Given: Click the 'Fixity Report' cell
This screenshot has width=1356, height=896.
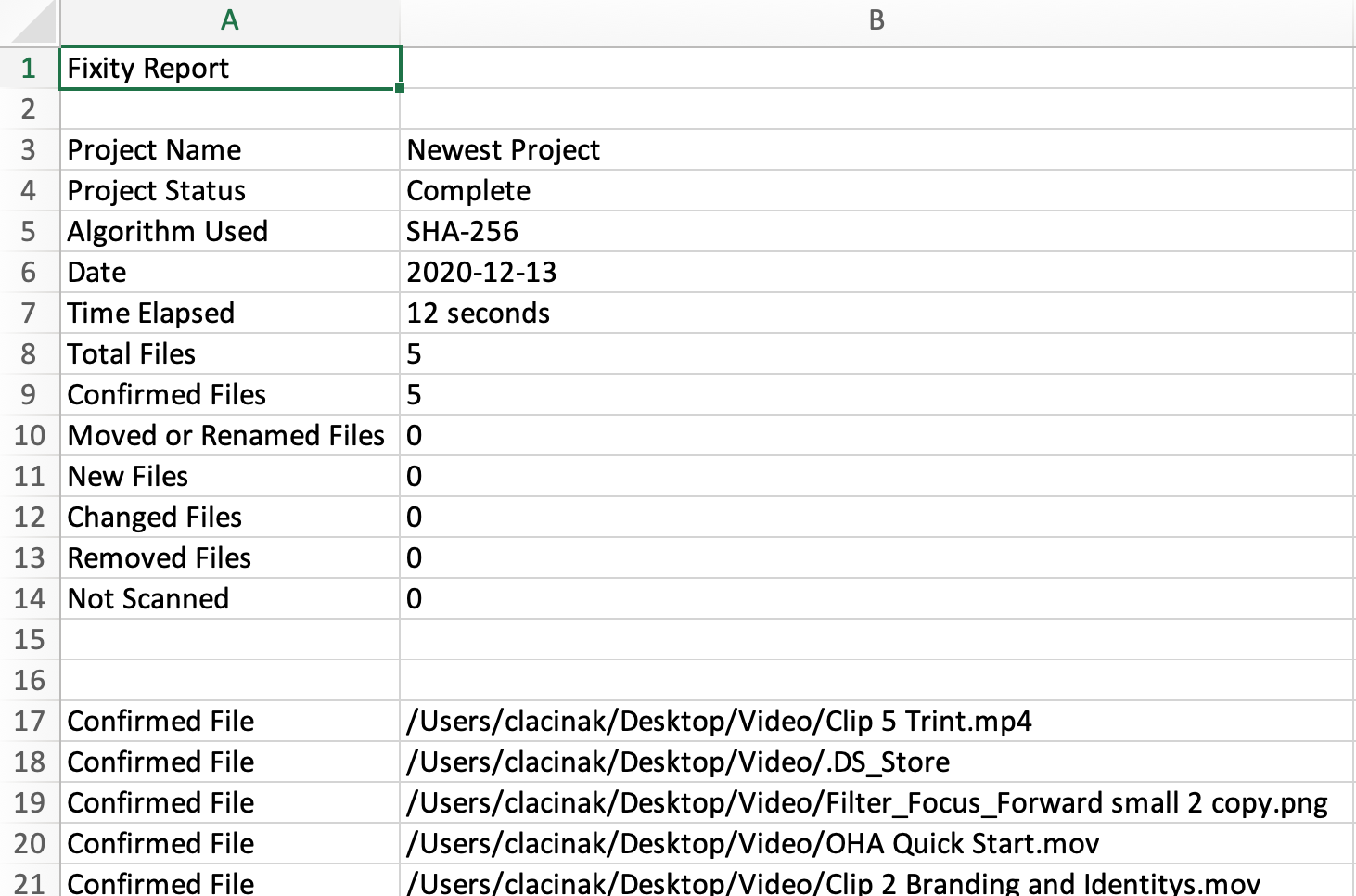Looking at the screenshot, I should 230,68.
